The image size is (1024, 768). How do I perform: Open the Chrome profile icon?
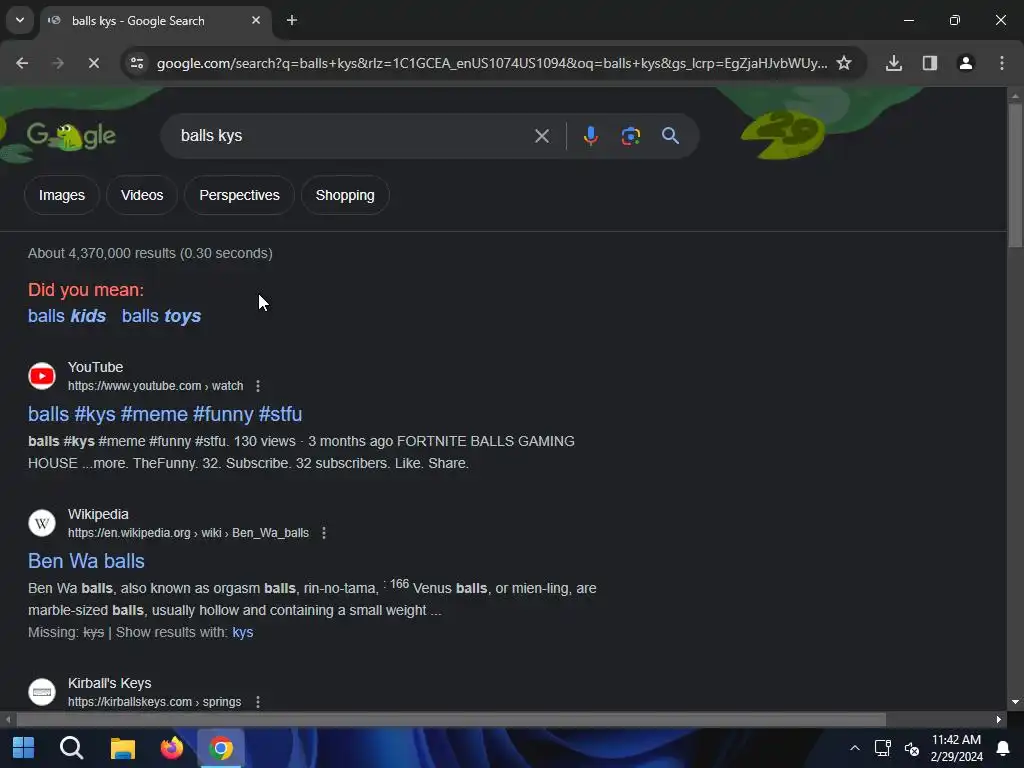[966, 63]
